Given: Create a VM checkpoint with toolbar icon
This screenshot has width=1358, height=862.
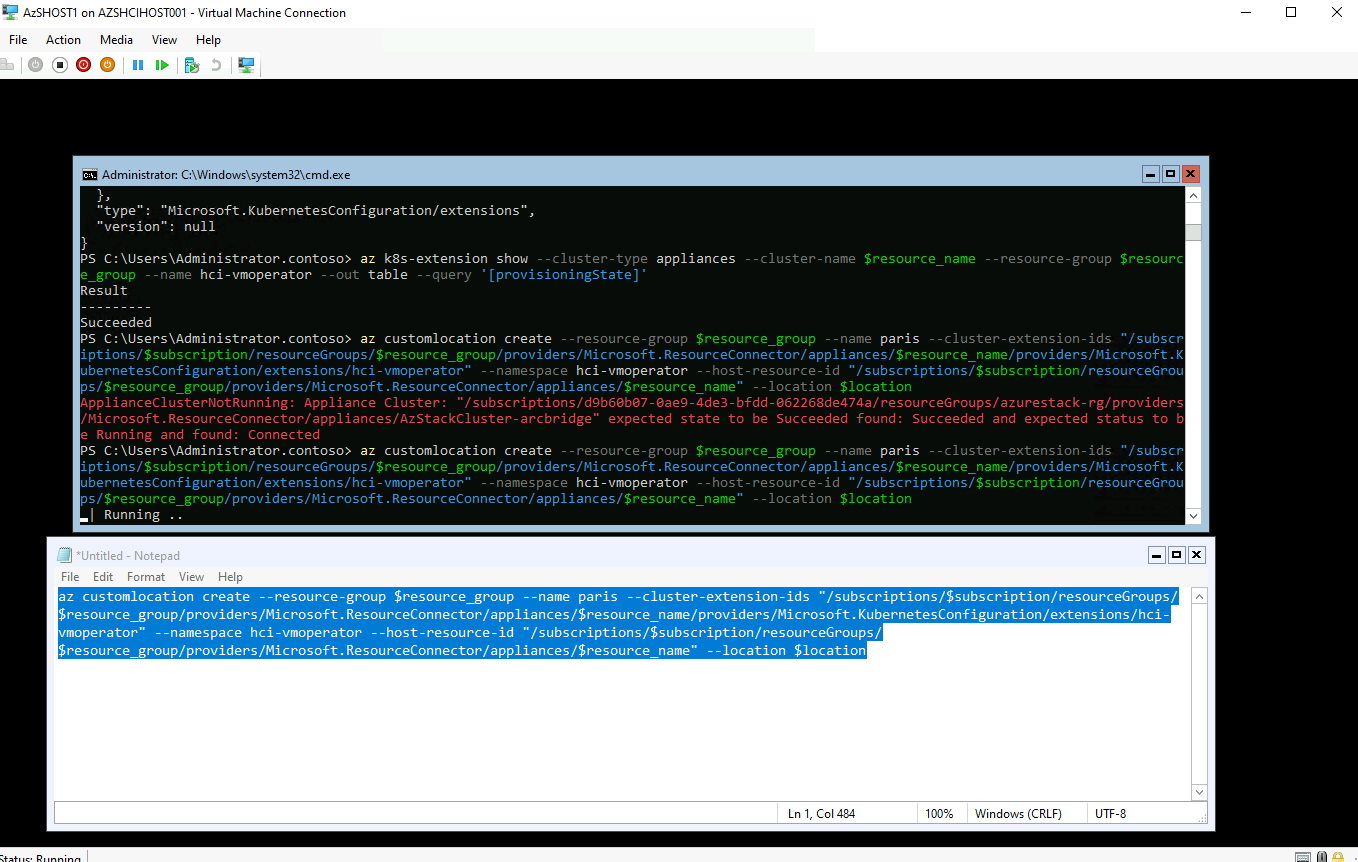Looking at the screenshot, I should (x=191, y=65).
